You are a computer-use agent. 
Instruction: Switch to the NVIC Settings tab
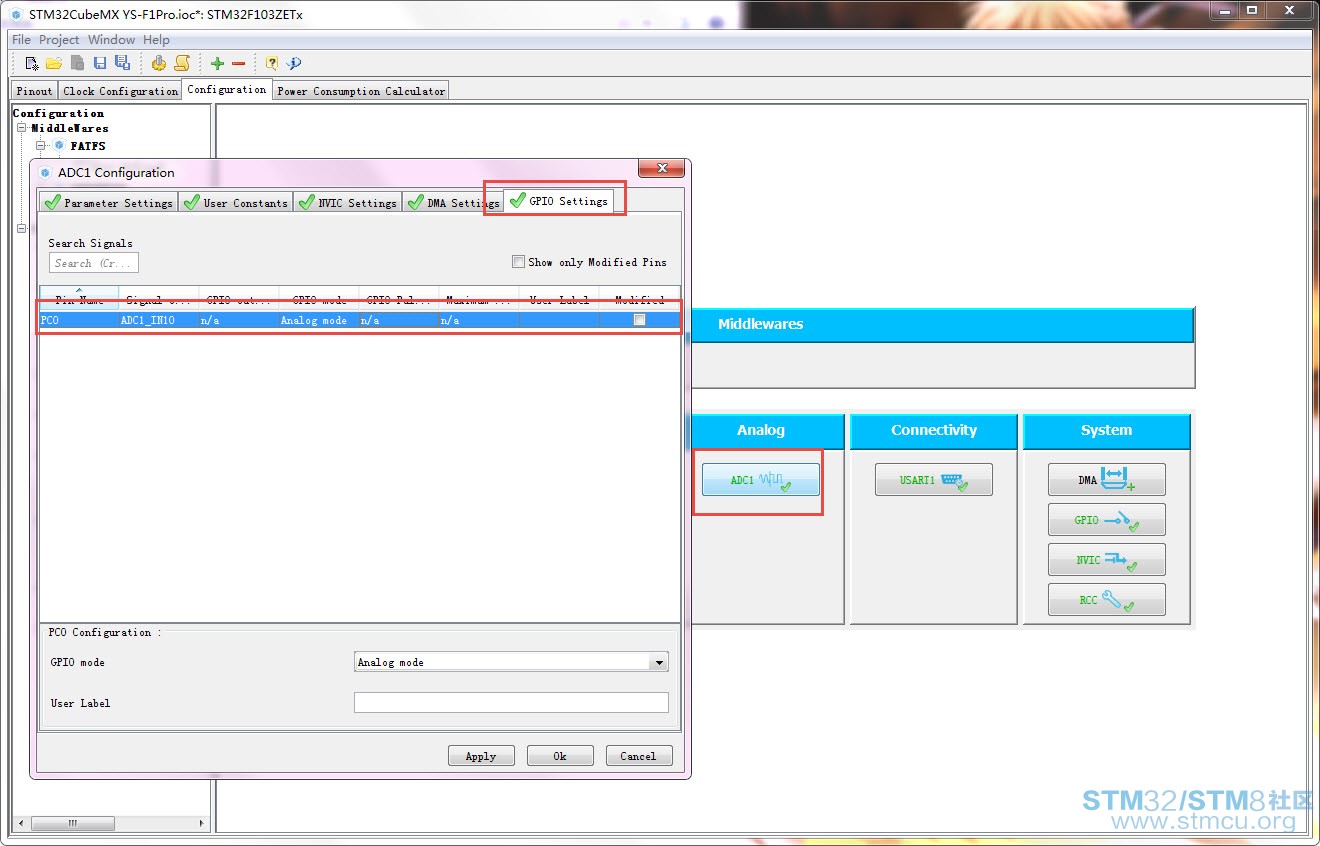point(348,202)
